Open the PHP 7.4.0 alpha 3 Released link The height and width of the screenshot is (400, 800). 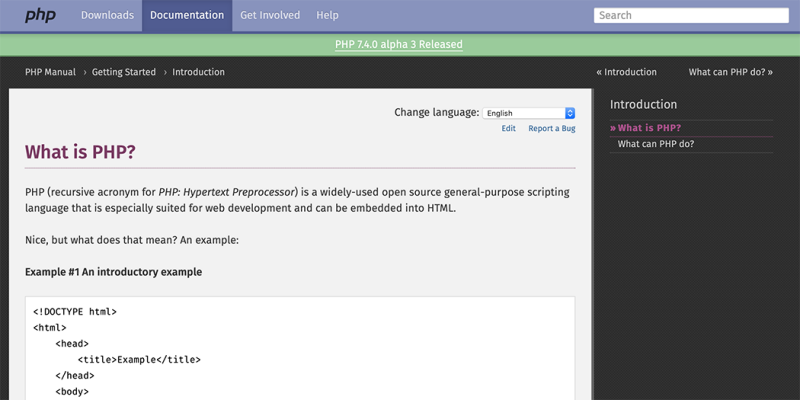pos(399,45)
